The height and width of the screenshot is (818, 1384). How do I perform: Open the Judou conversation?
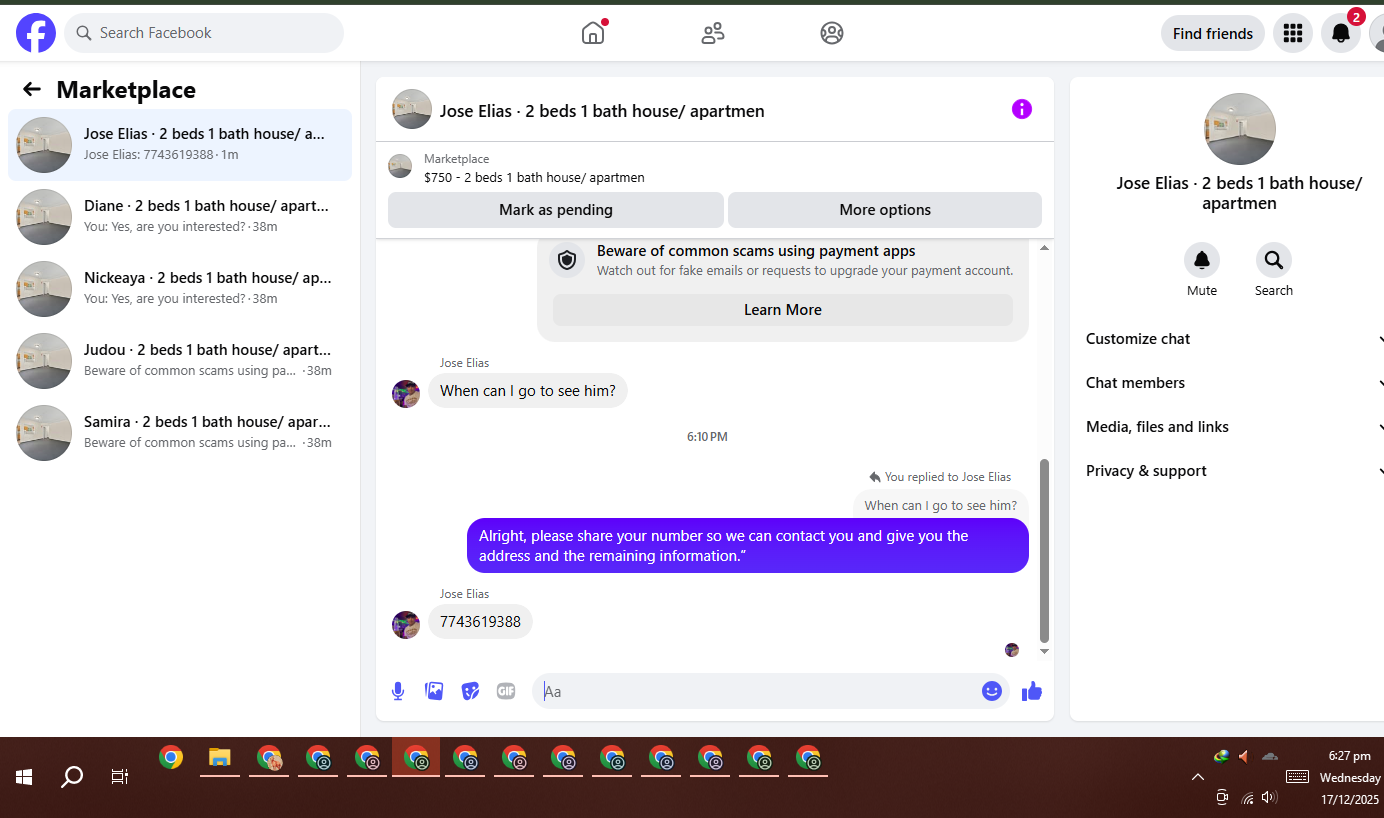[180, 361]
